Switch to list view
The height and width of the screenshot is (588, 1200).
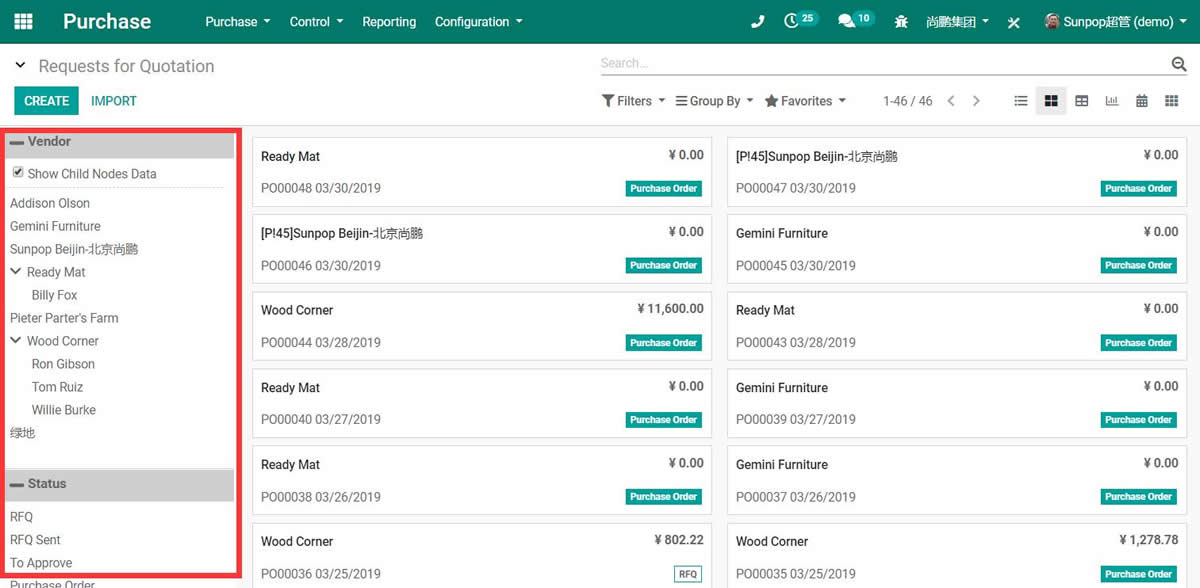click(x=1020, y=101)
